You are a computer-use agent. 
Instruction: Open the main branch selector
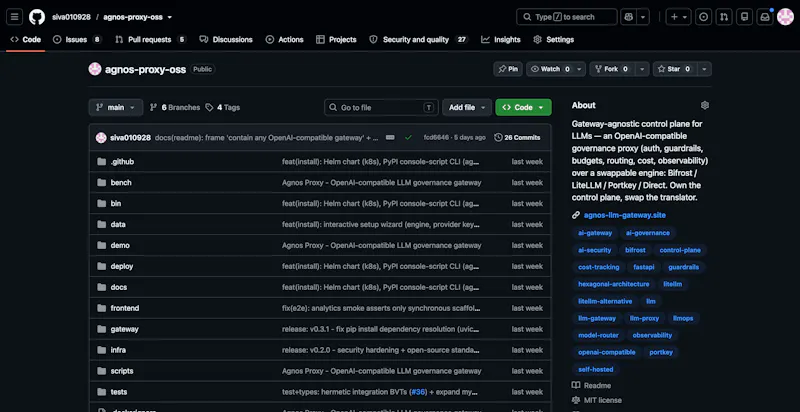(x=116, y=108)
